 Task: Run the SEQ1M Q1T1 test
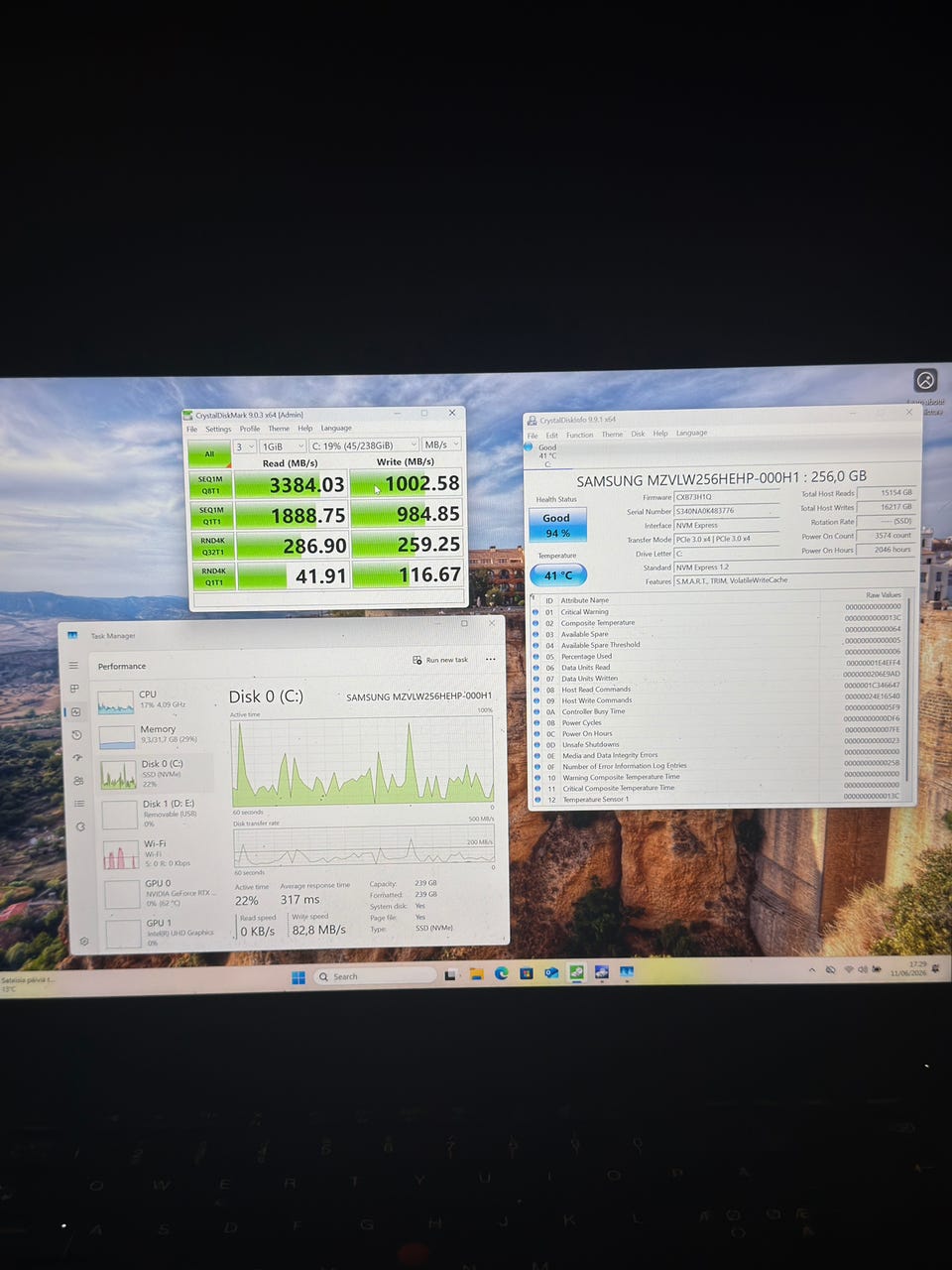(x=211, y=515)
